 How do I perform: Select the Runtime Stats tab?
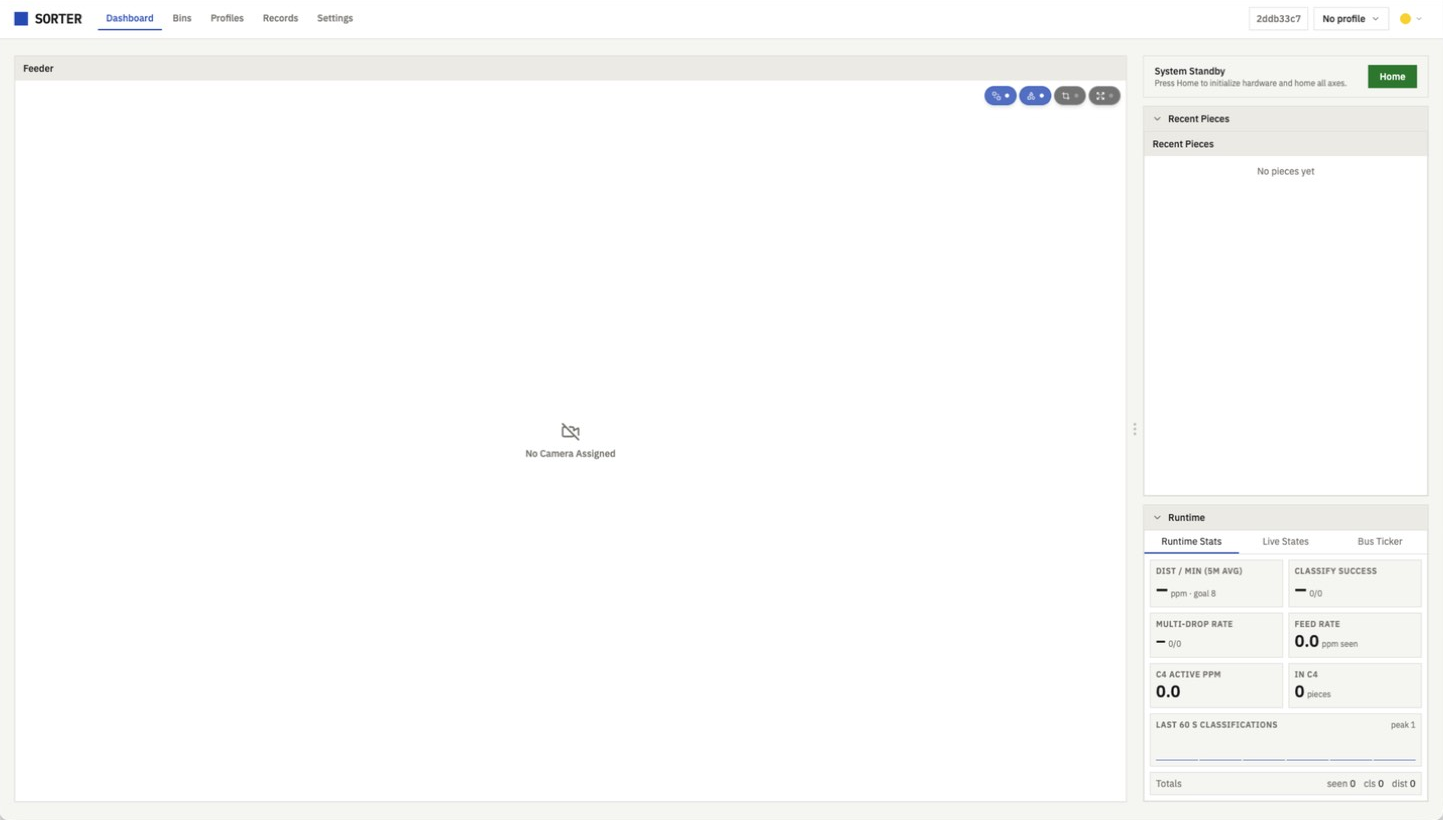pyautogui.click(x=1191, y=541)
